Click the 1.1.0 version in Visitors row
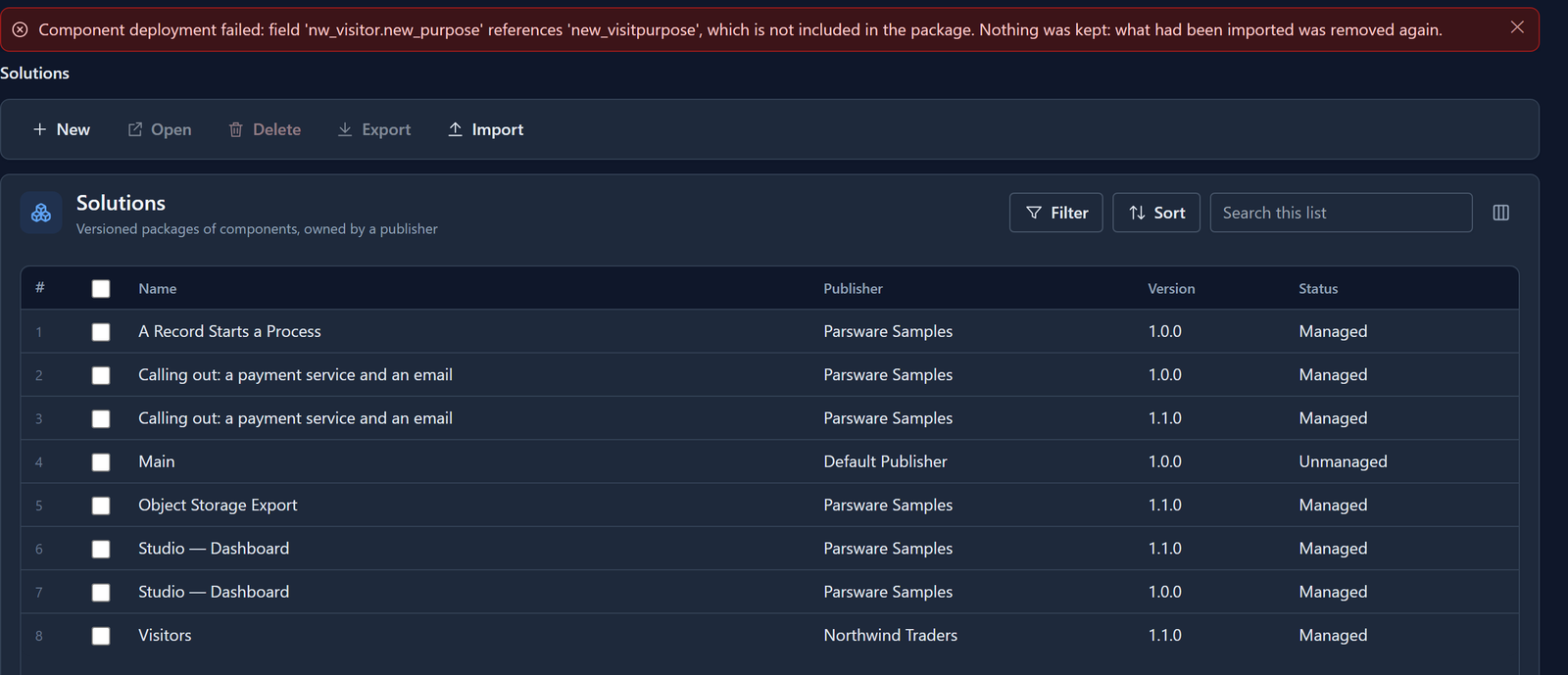This screenshot has height=675, width=1568. pyautogui.click(x=1164, y=635)
